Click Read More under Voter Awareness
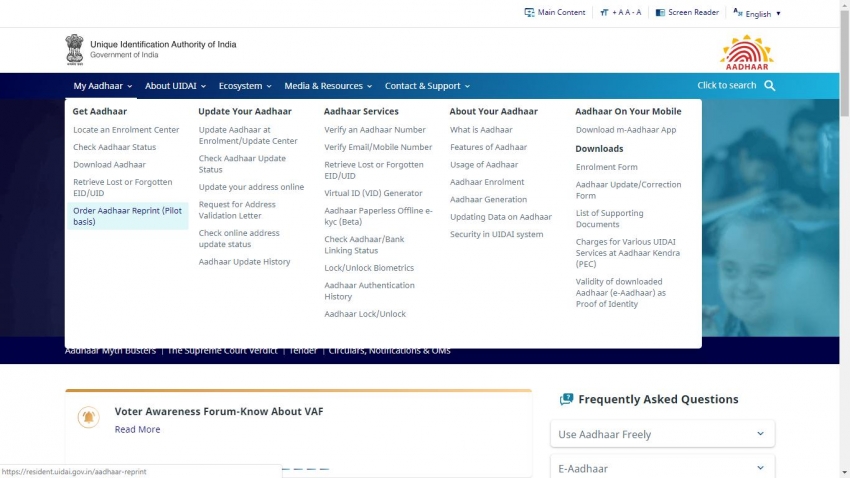This screenshot has height=478, width=850. pos(137,429)
